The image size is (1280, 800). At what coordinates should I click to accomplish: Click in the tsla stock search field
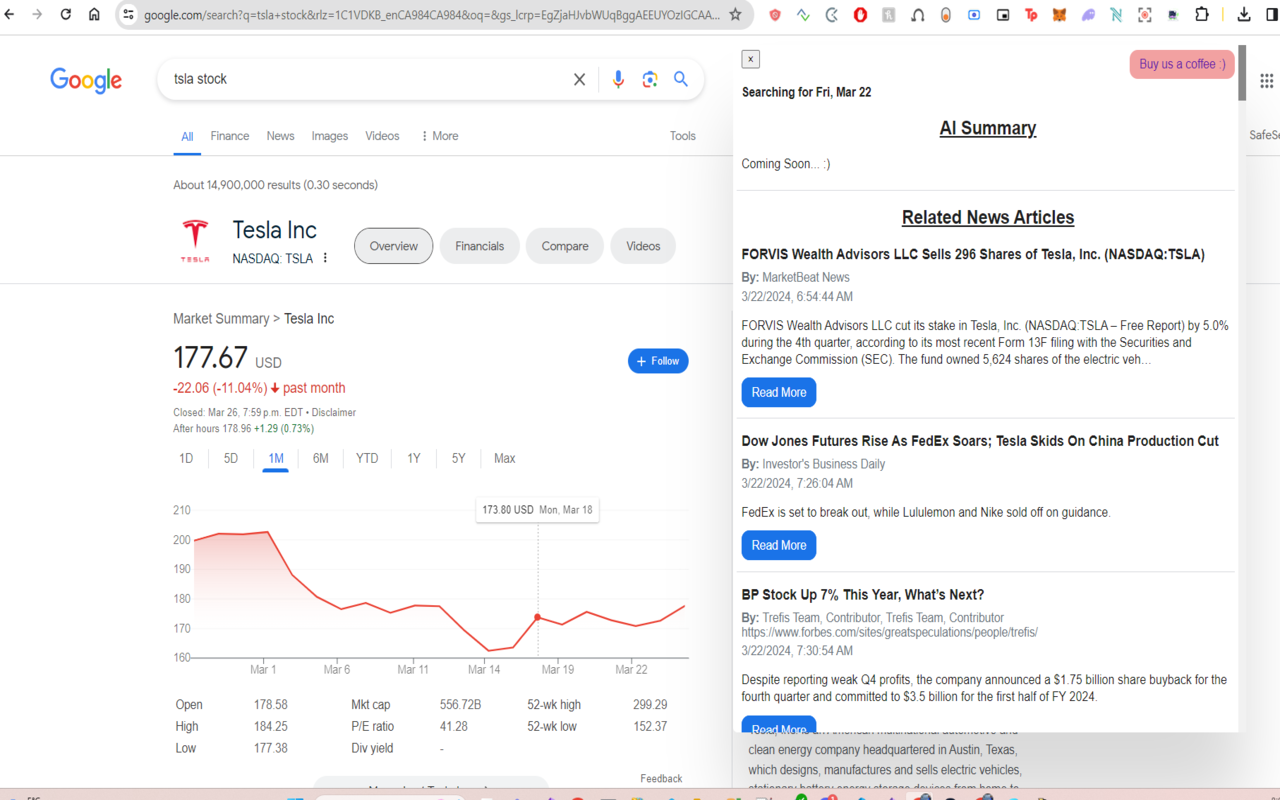(350, 79)
